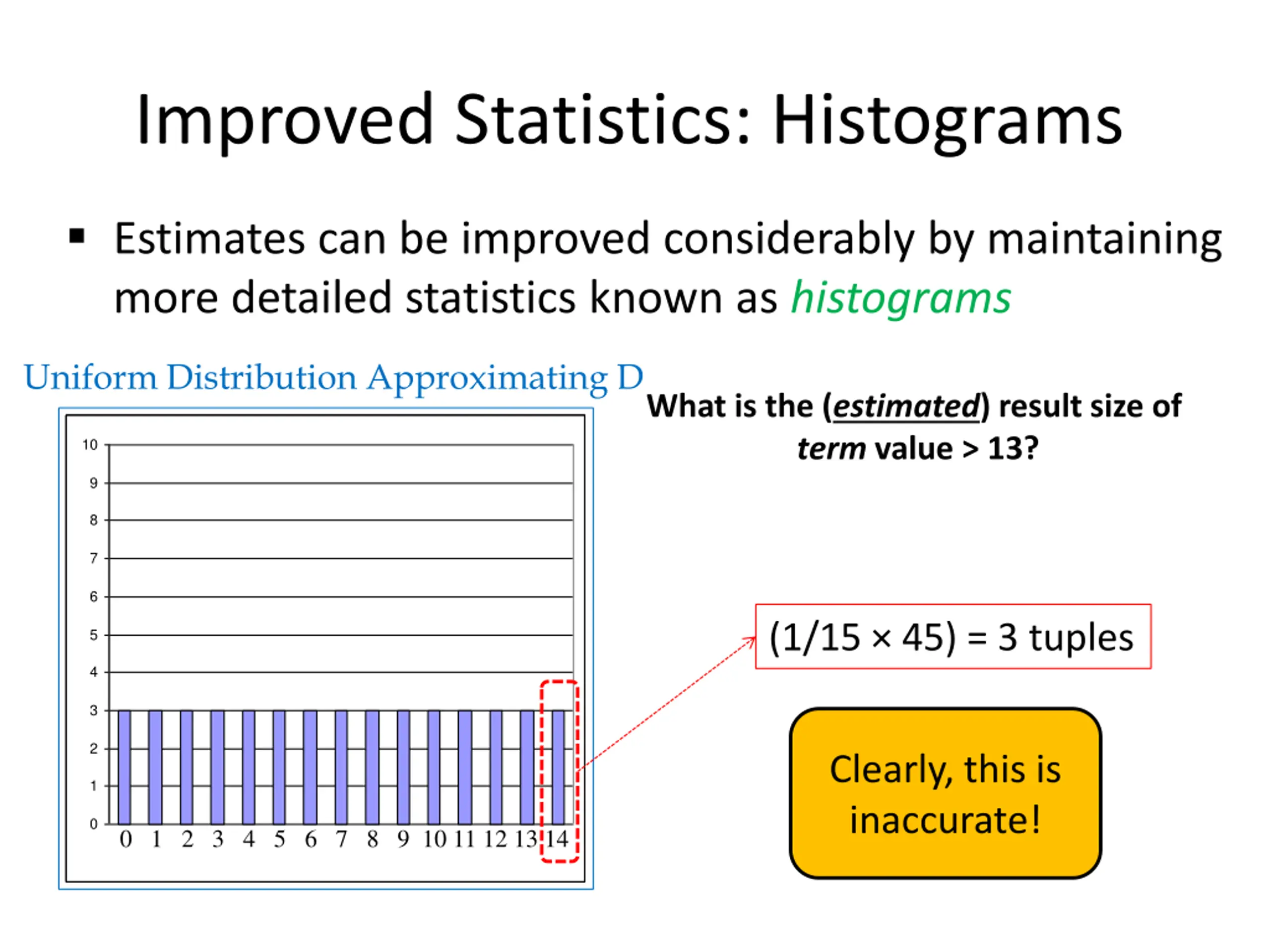This screenshot has width=1270, height=952.
Task: Click the green italic word "histograms"
Action: point(901,298)
